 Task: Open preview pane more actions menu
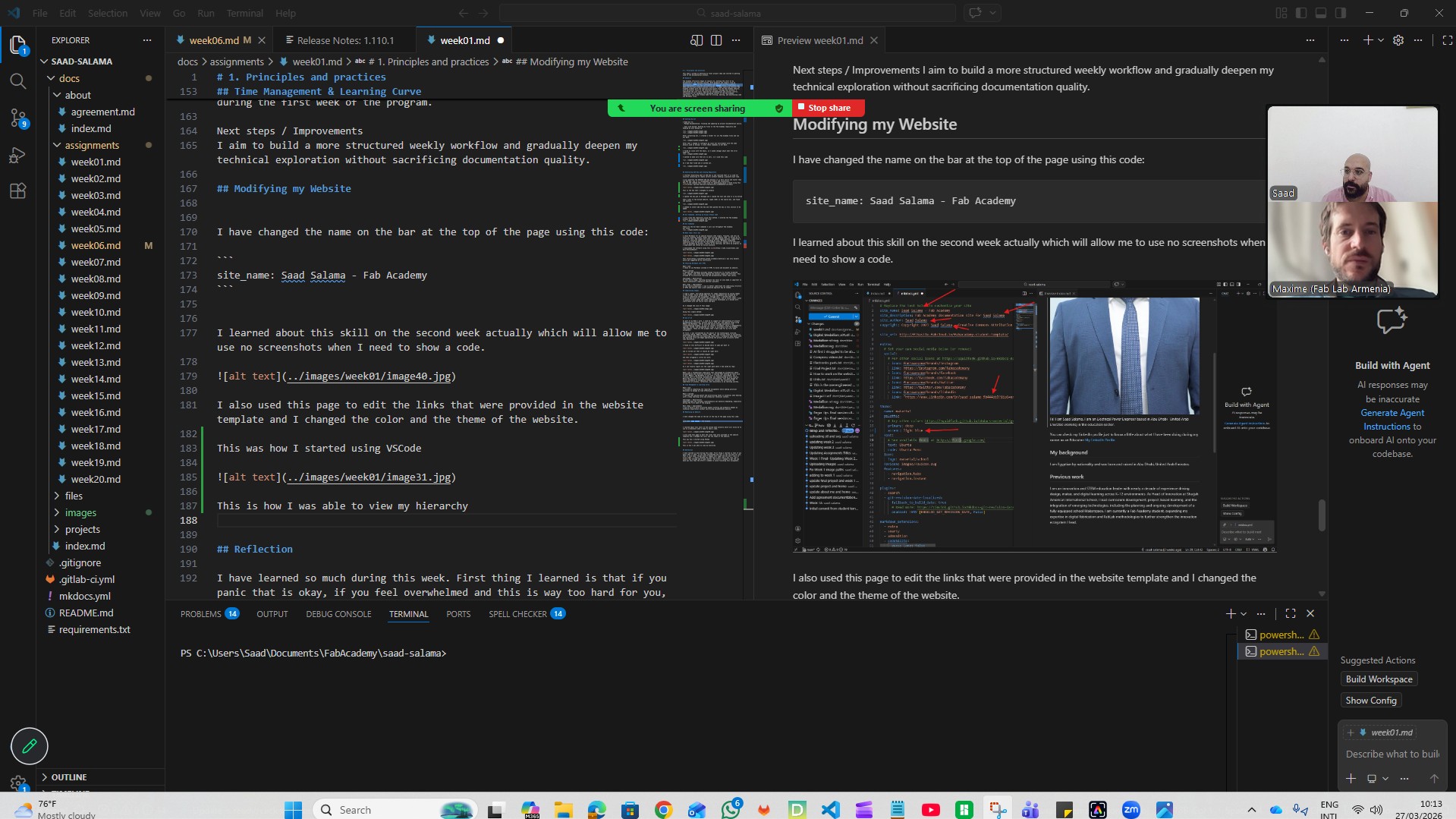coord(1310,40)
